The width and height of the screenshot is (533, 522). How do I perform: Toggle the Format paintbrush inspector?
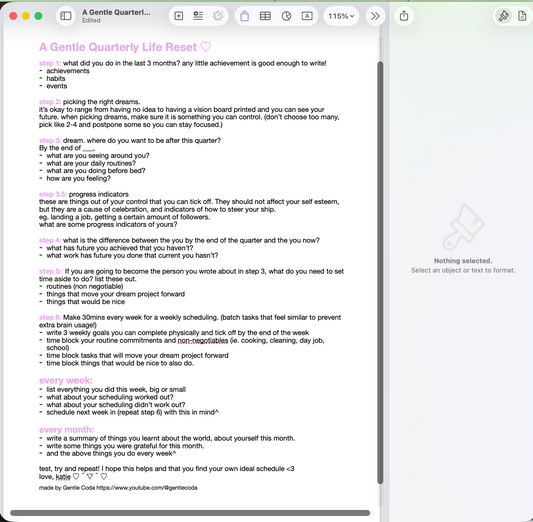pyautogui.click(x=503, y=16)
